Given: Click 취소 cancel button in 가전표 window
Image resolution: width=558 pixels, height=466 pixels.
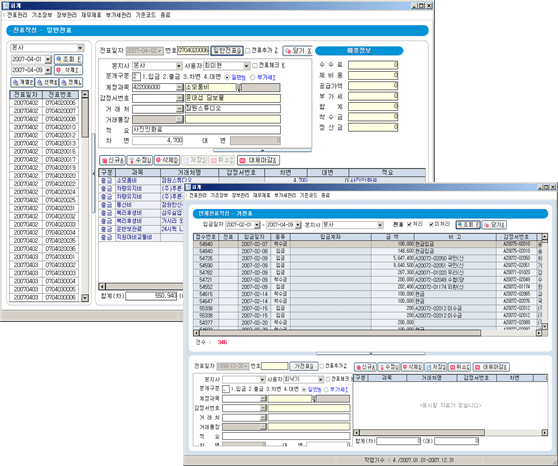Looking at the screenshot, I should tap(459, 367).
